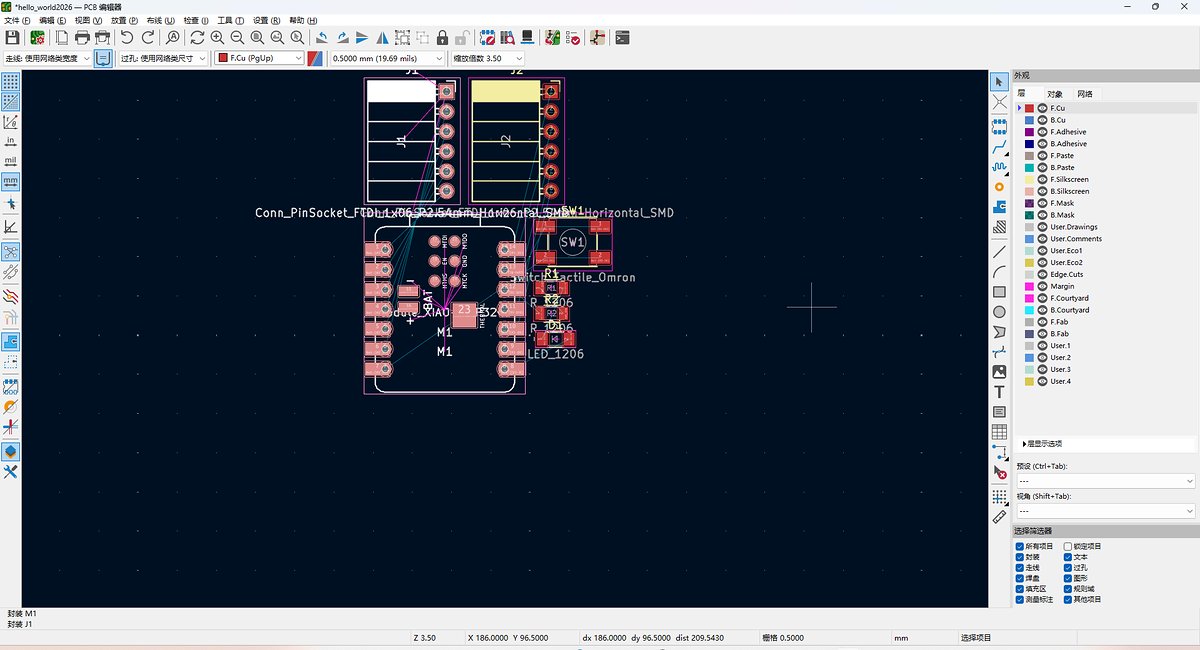Image resolution: width=1200 pixels, height=650 pixels.
Task: Select the zoom to fit icon
Action: pyautogui.click(x=255, y=37)
